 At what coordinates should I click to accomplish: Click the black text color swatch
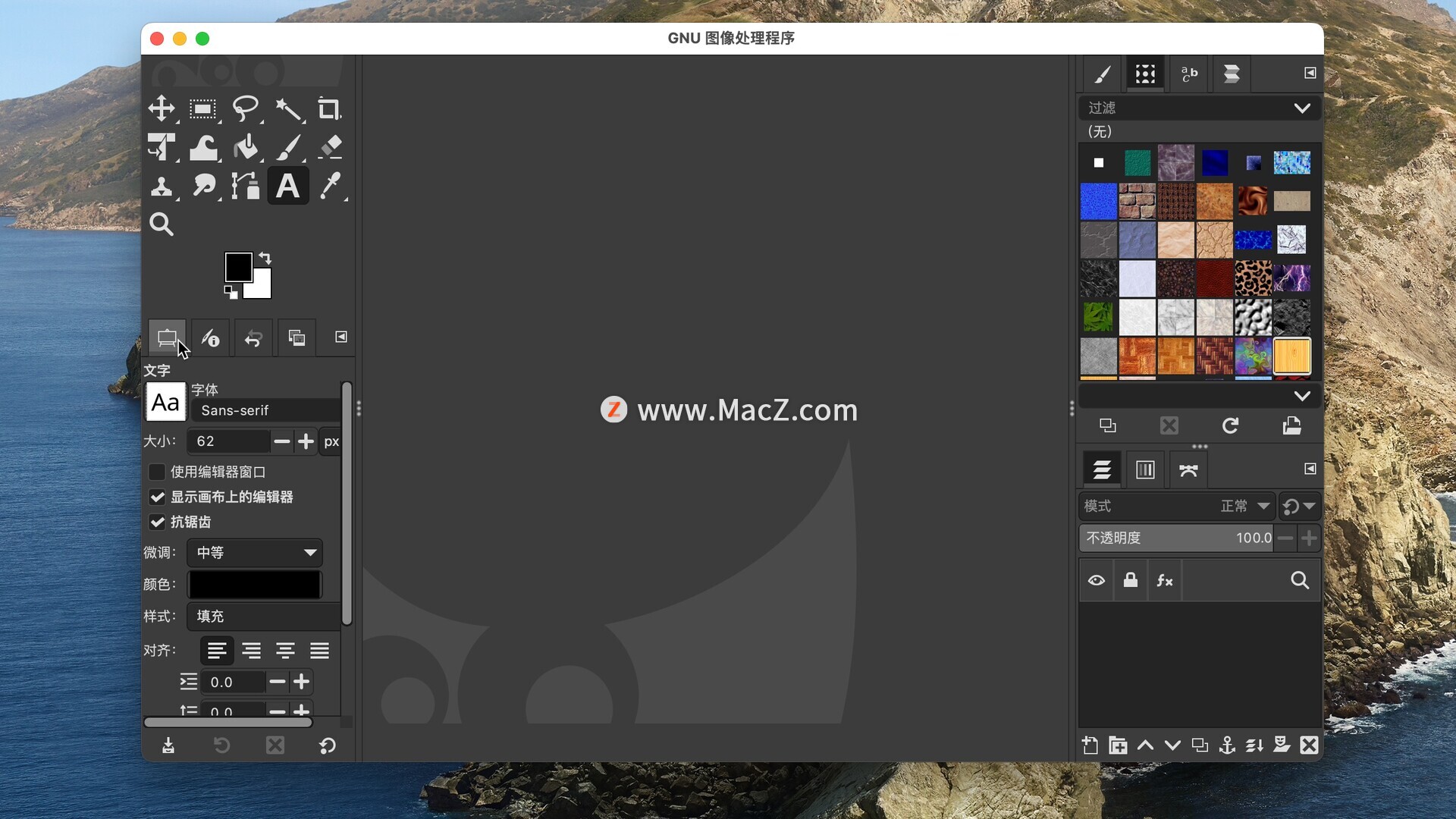[x=255, y=585]
